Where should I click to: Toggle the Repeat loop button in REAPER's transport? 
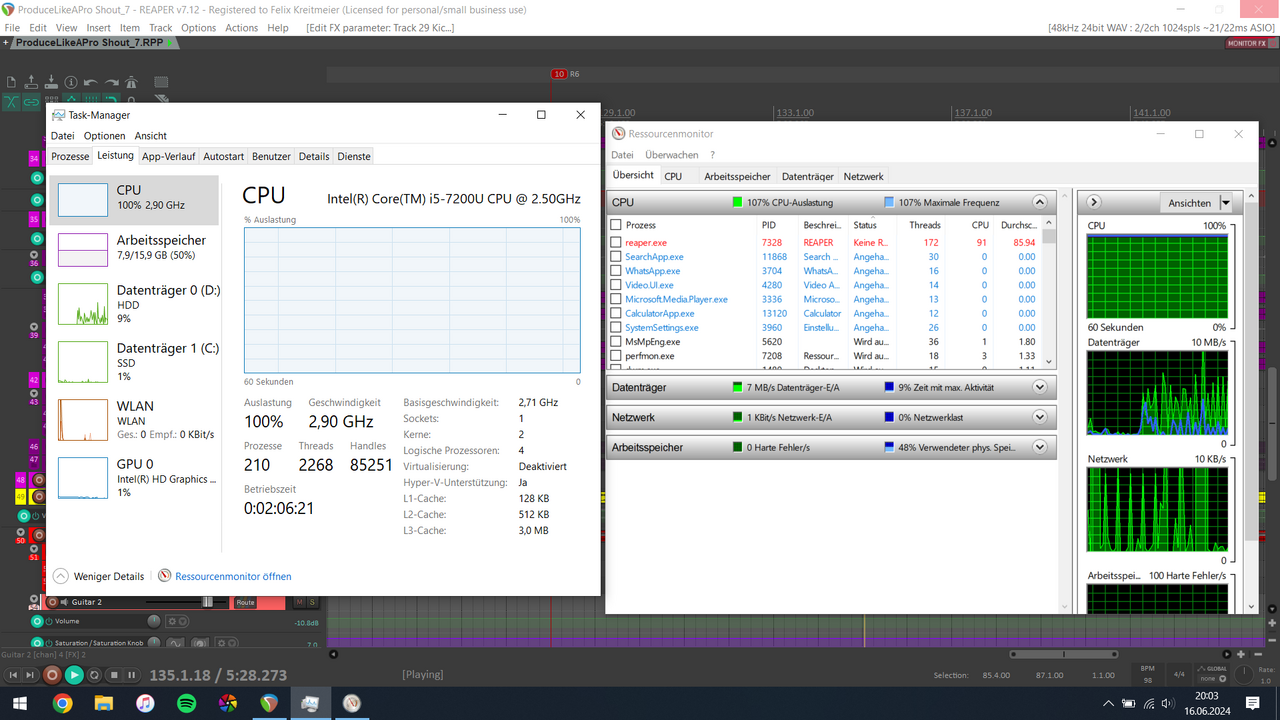coord(94,675)
